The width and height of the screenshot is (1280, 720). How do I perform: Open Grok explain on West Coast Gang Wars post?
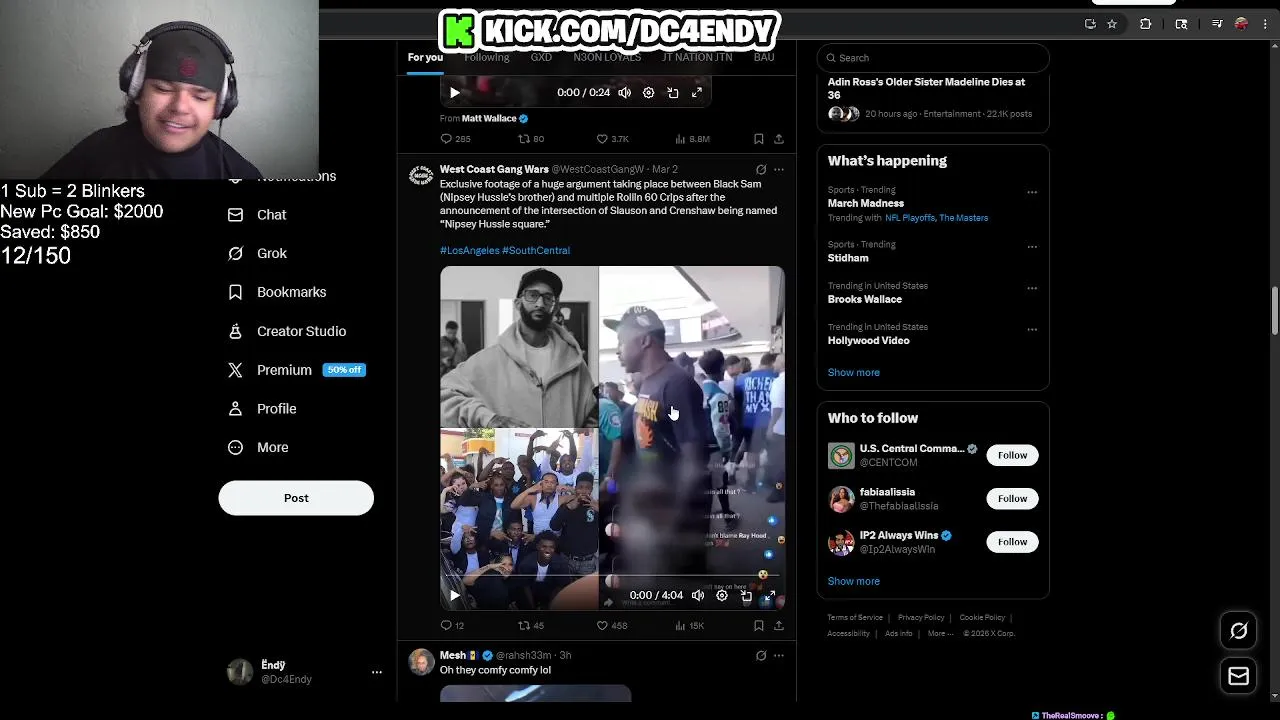(x=761, y=170)
